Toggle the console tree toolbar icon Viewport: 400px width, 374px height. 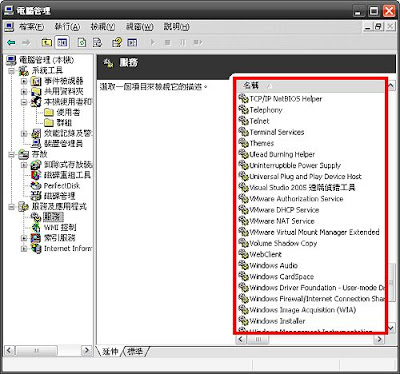click(x=62, y=42)
